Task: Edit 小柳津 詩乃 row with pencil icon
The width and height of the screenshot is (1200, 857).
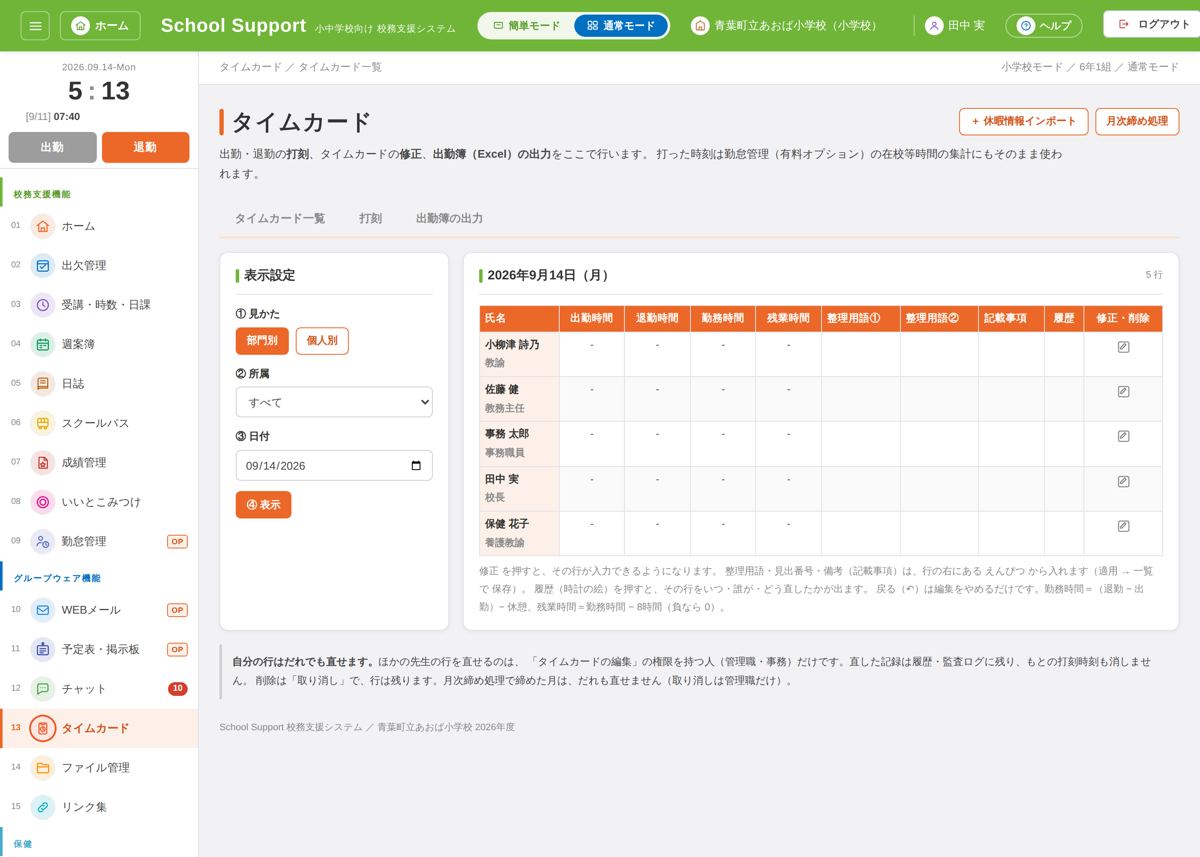Action: pyautogui.click(x=1123, y=347)
